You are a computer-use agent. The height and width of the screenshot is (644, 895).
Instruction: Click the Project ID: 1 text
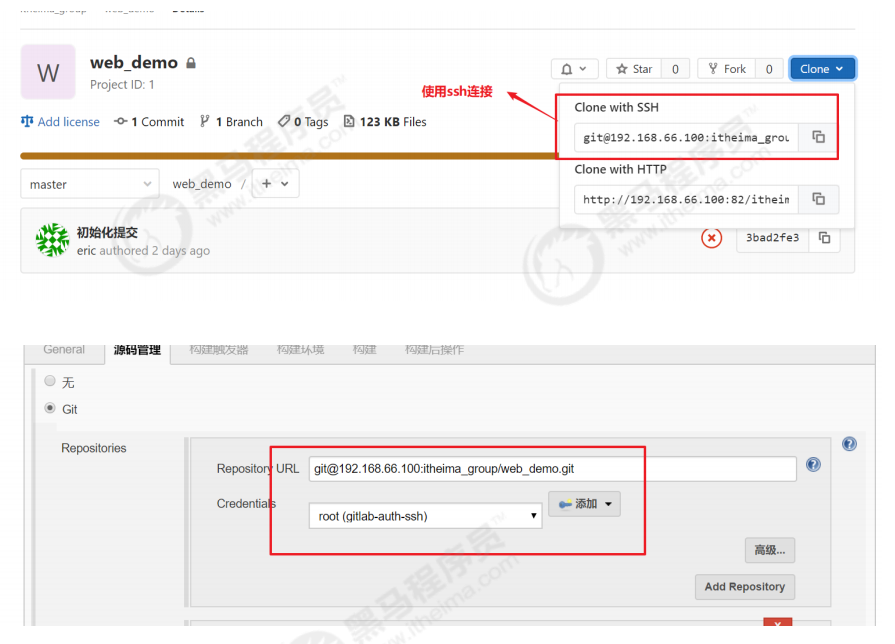[x=122, y=84]
